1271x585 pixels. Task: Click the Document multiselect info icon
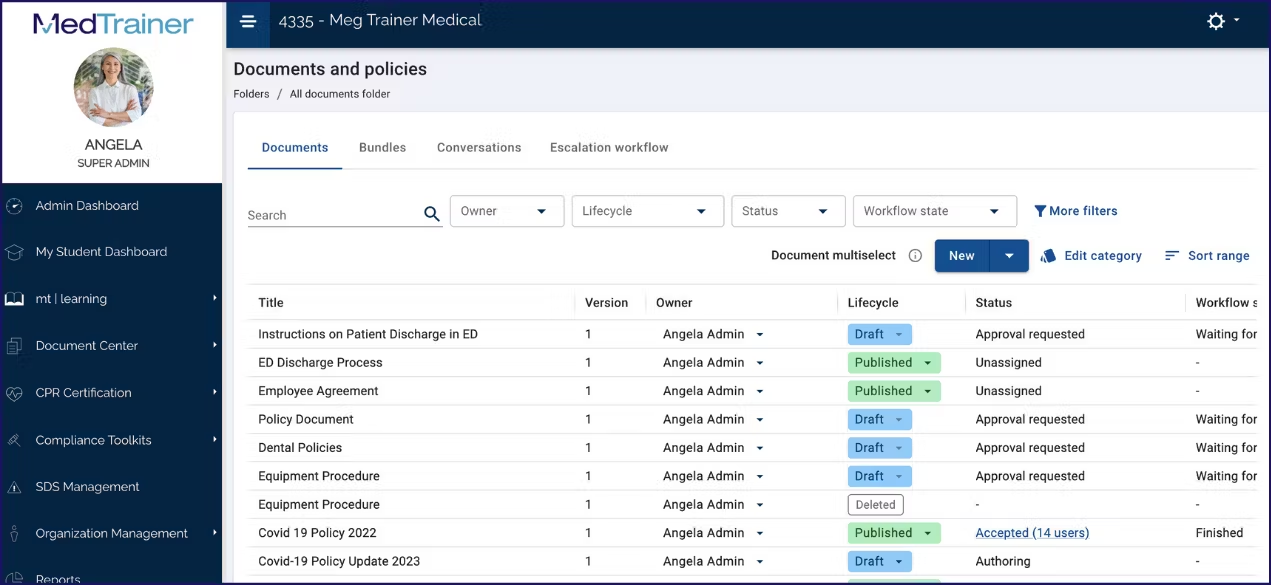click(x=915, y=256)
